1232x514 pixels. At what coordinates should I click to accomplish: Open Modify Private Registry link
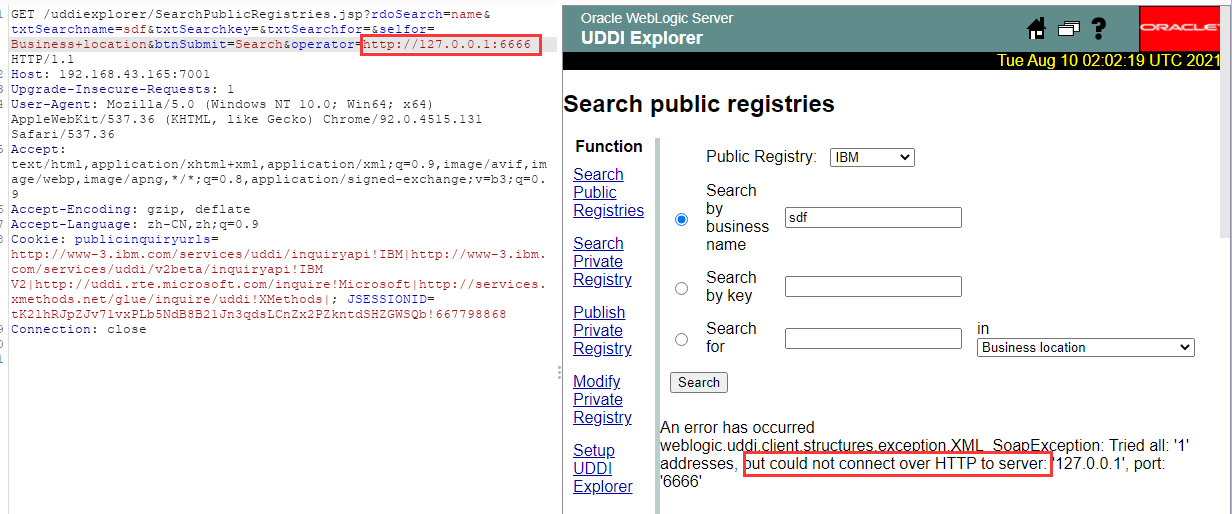[x=602, y=399]
